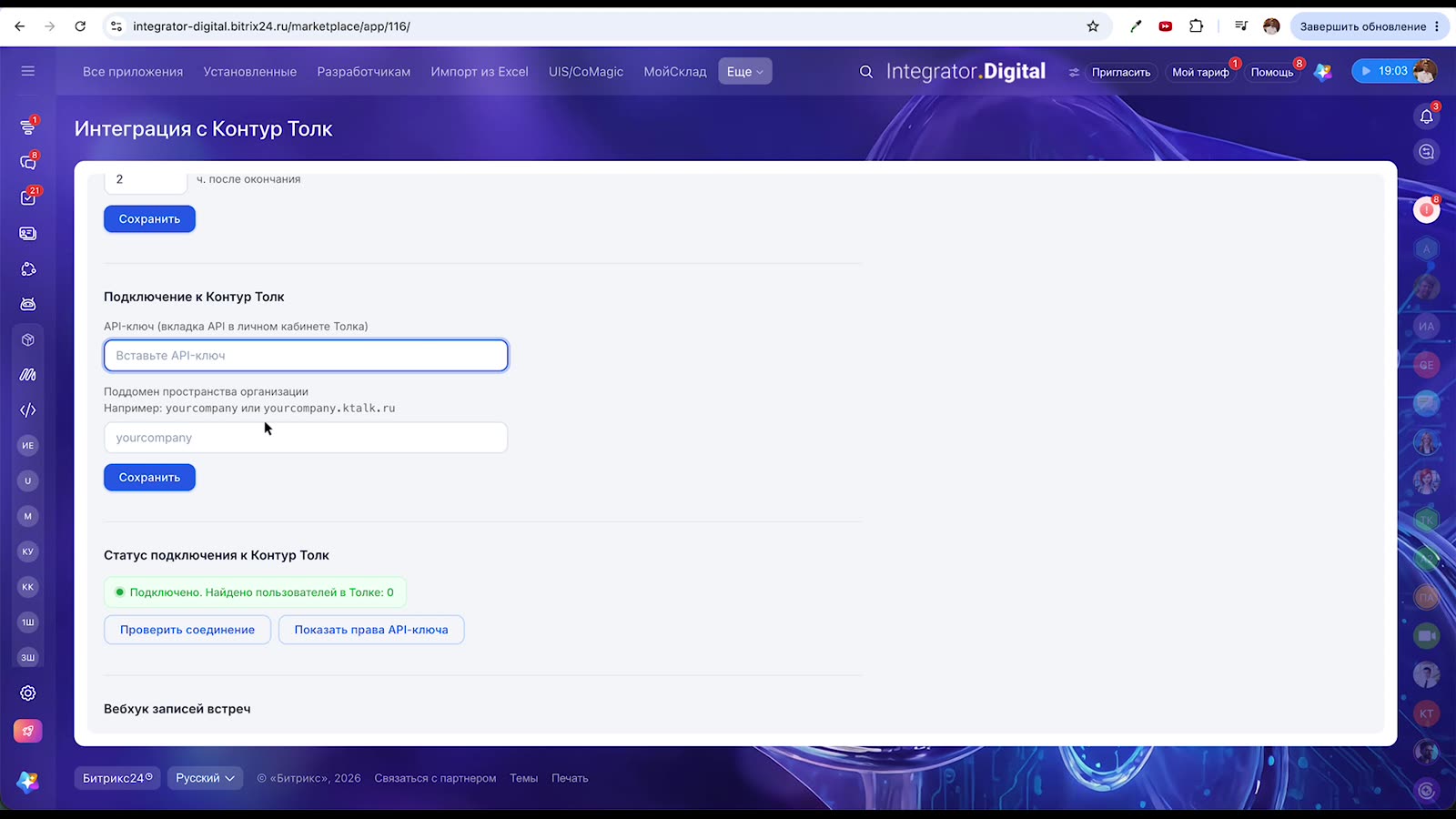Open the Темы footer link
Screen dimensions: 1456x819
[x=523, y=778]
